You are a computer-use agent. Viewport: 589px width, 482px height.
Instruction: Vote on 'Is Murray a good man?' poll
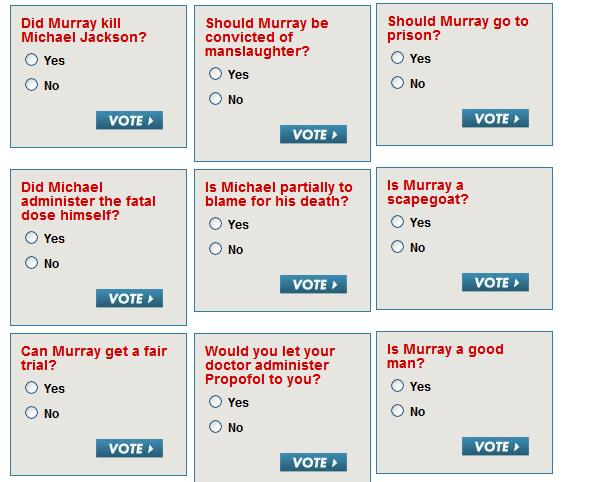(x=495, y=446)
